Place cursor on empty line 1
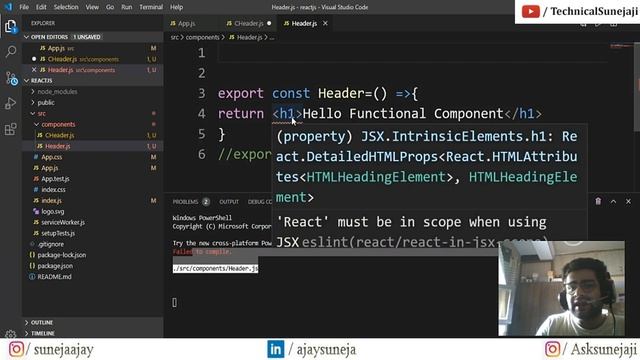Viewport: 640px width, 360px height. [412, 53]
